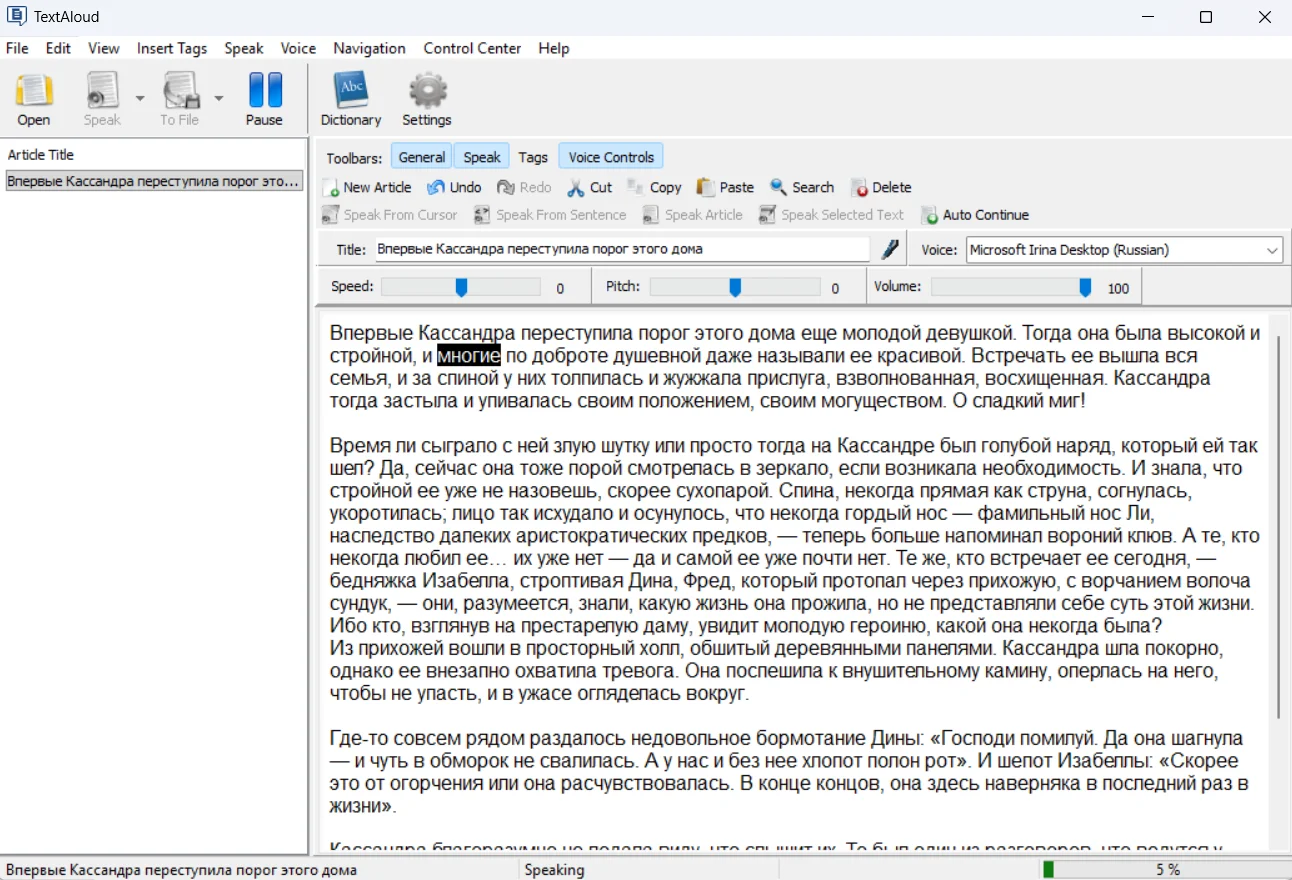Click the Undo toolbar icon
1292x880 pixels.
pos(435,187)
